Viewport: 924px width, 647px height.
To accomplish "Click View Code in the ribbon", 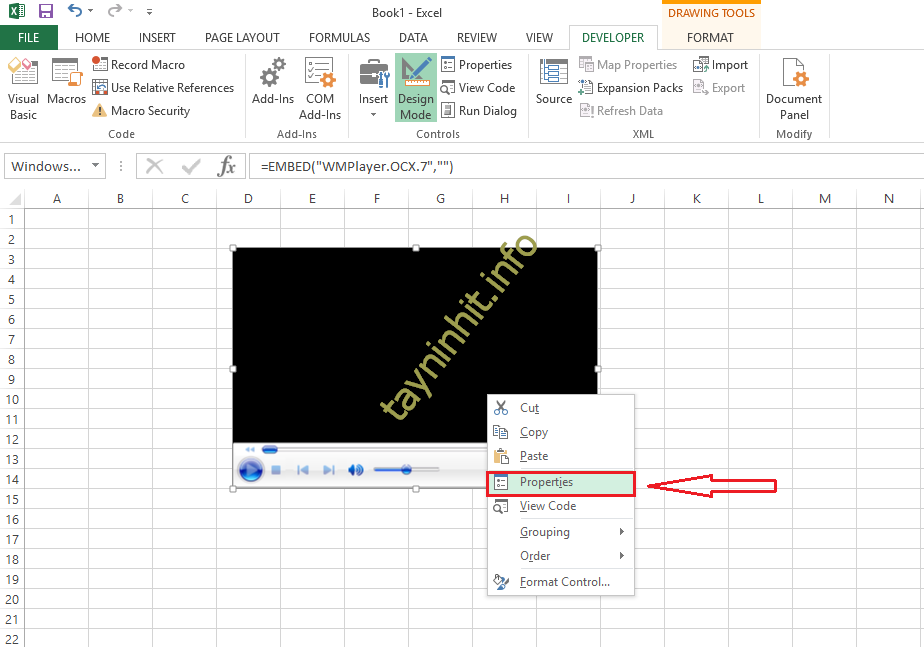I will (478, 88).
